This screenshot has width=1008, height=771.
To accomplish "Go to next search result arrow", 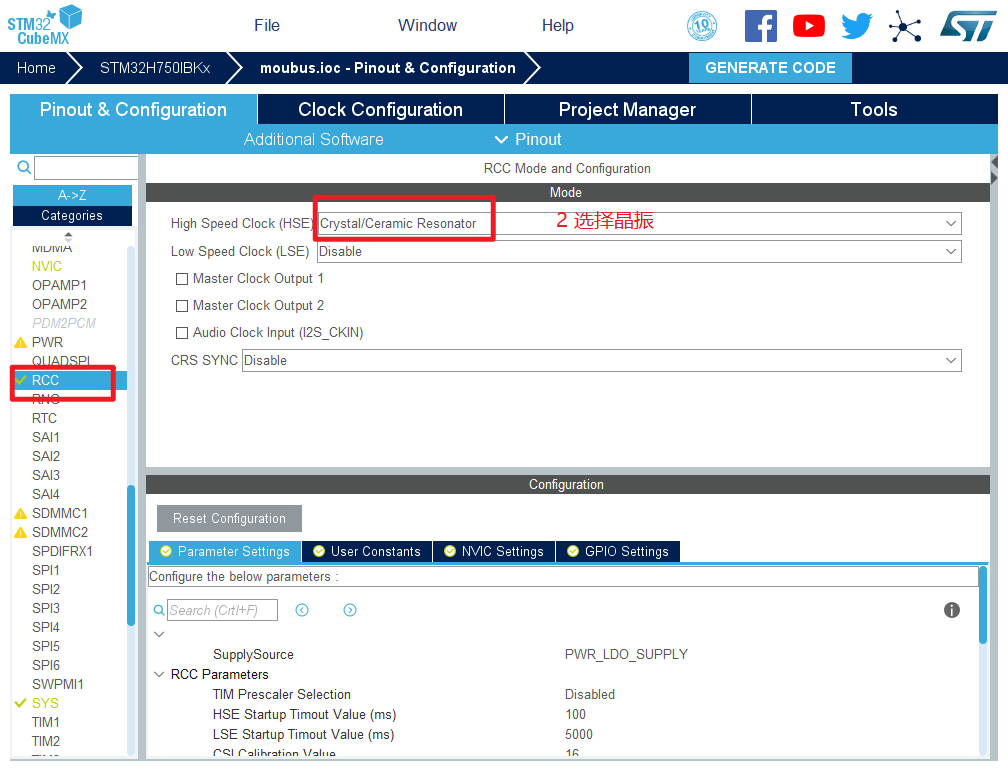I will (x=350, y=610).
